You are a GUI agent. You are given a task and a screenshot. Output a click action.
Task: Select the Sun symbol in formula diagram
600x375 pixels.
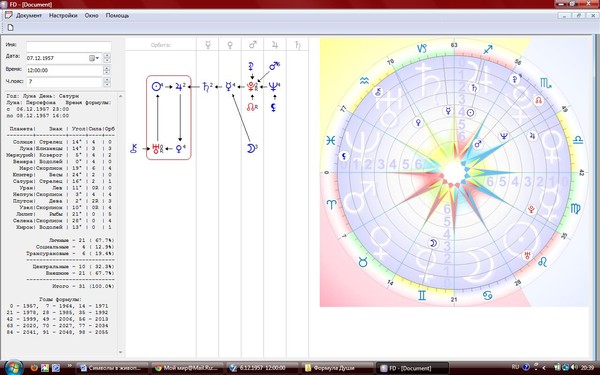(156, 87)
